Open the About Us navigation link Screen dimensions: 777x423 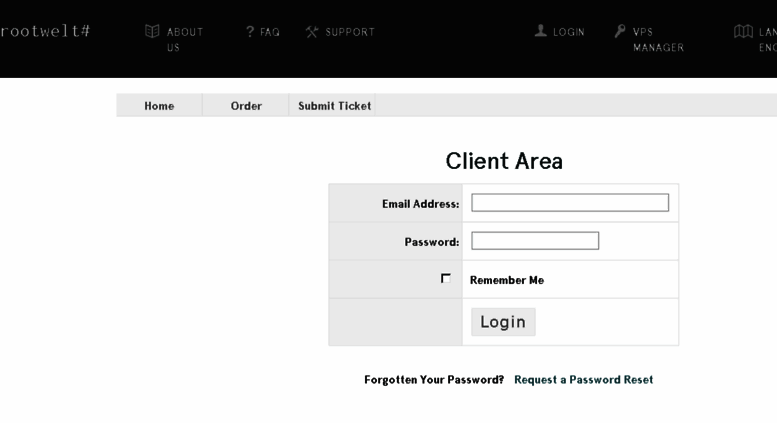(185, 40)
